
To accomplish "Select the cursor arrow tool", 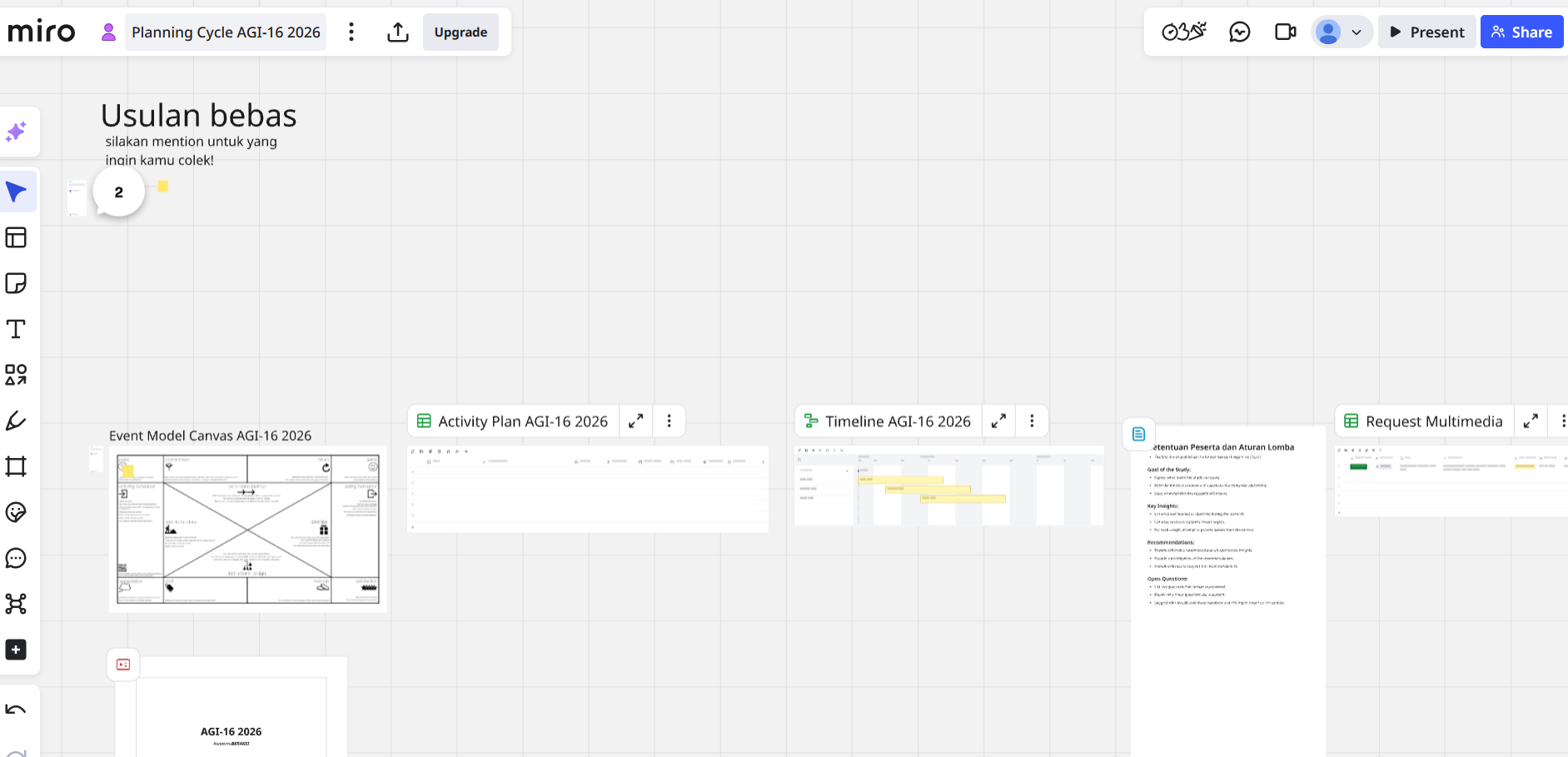I will (x=17, y=192).
